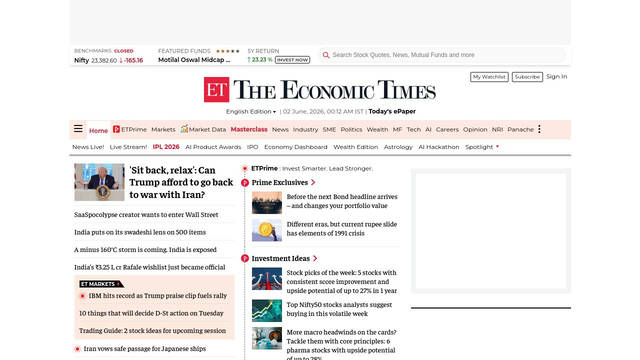The width and height of the screenshot is (640, 360).
Task: Click the Investment Ideas red circle icon
Action: tap(245, 258)
